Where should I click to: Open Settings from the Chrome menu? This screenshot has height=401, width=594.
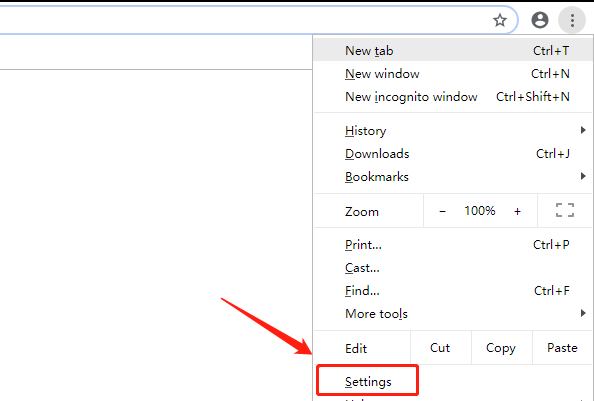pyautogui.click(x=368, y=381)
